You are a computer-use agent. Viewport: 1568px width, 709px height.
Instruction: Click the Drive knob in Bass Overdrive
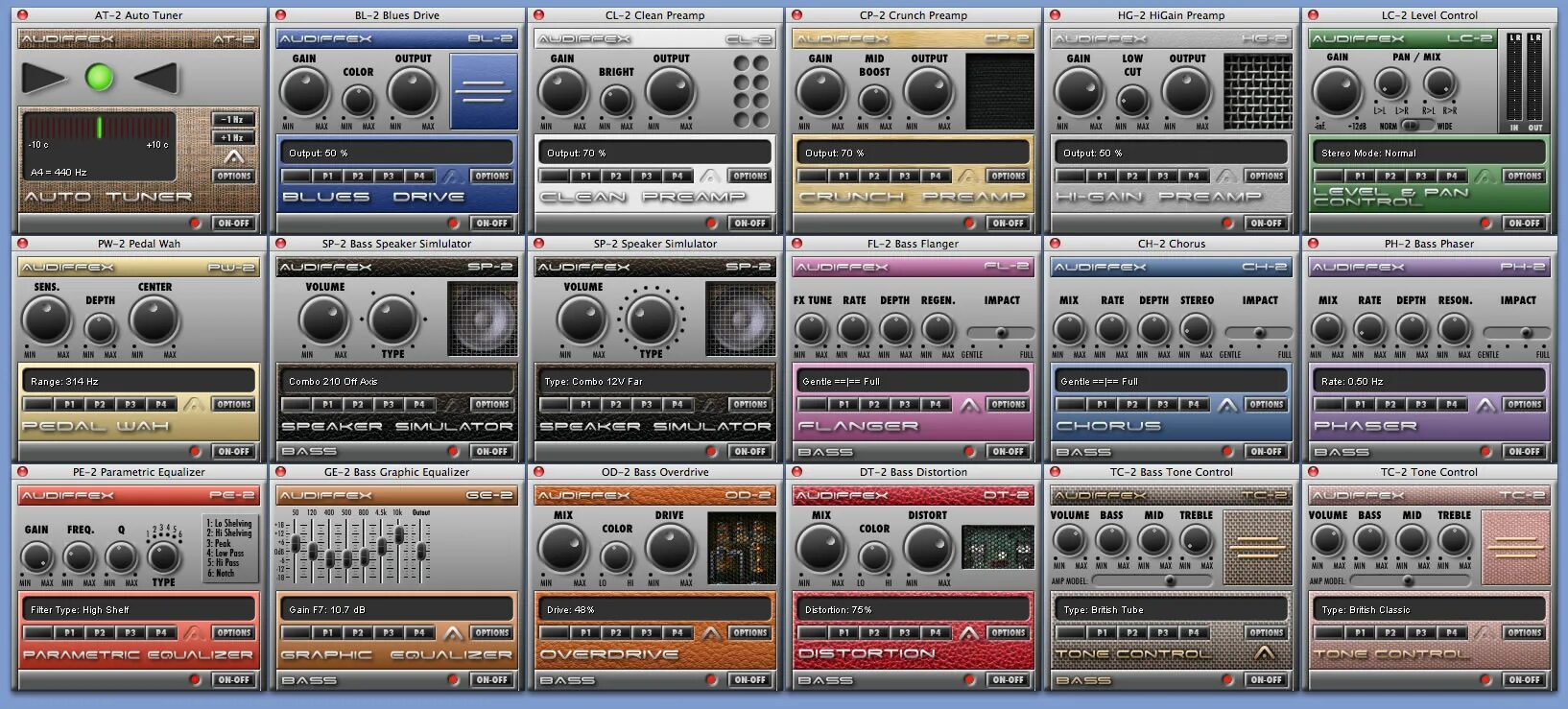point(670,549)
